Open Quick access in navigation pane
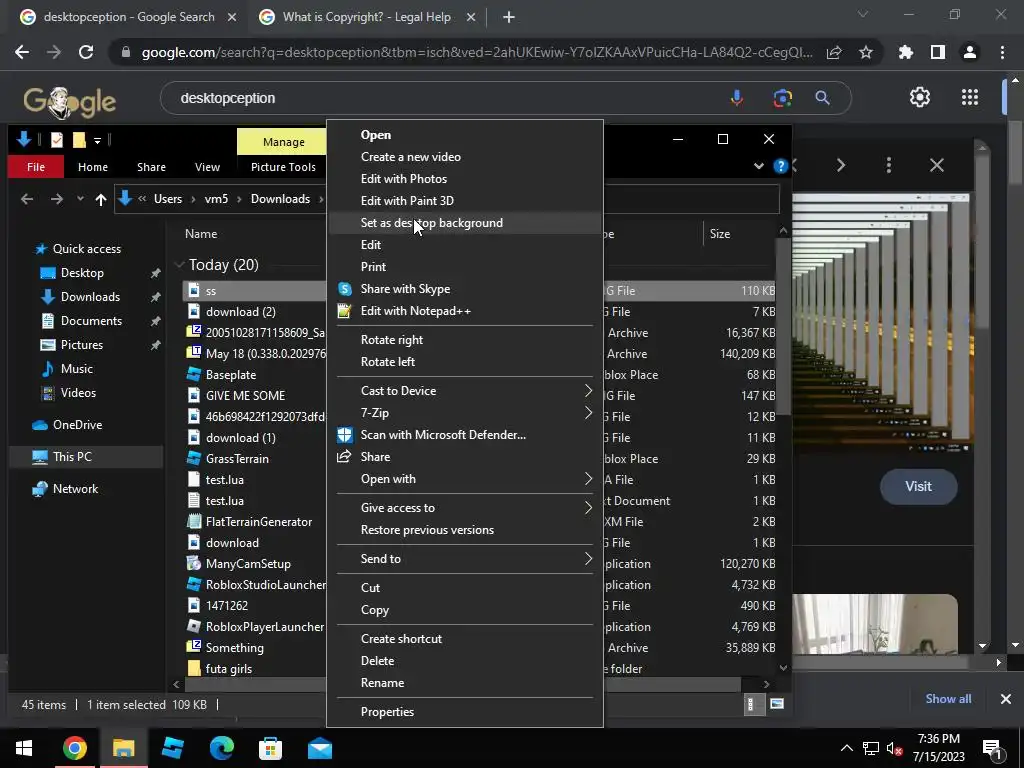 click(86, 249)
